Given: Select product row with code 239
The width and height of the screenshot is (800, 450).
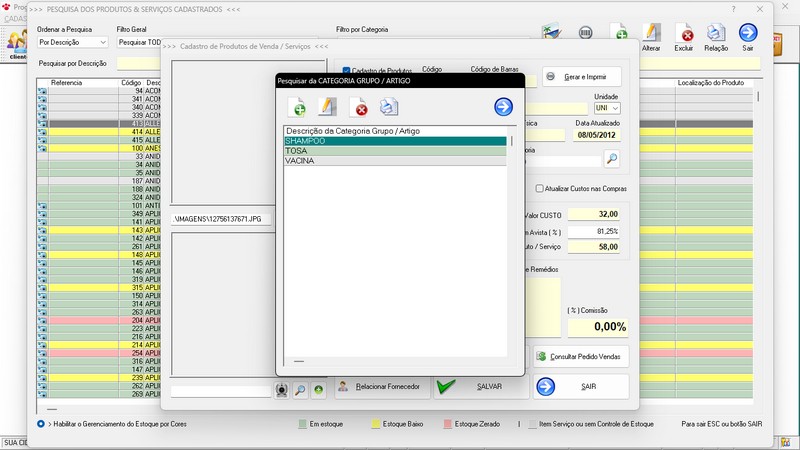Looking at the screenshot, I should pos(98,378).
